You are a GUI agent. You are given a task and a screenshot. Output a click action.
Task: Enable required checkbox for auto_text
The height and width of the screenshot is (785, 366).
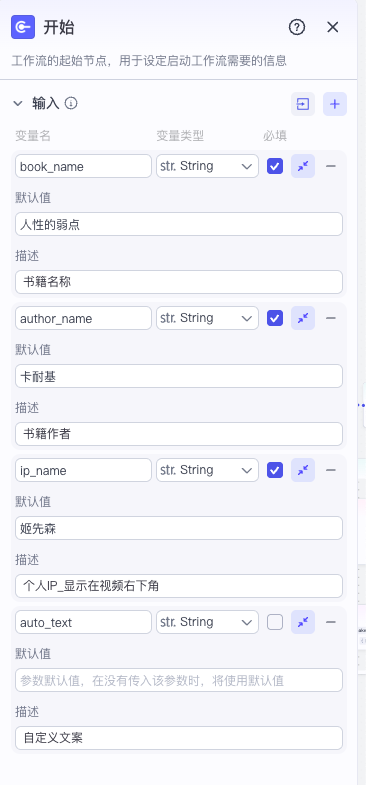pos(275,622)
